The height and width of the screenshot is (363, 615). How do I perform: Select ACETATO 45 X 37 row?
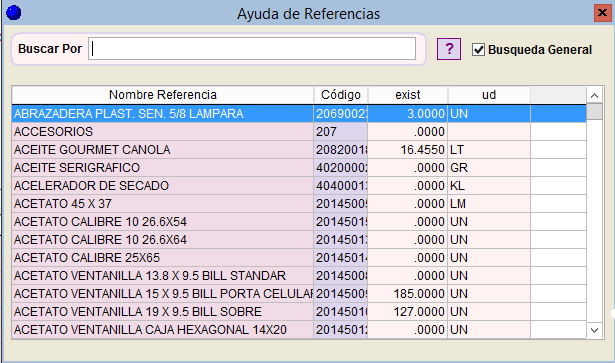[x=299, y=204]
